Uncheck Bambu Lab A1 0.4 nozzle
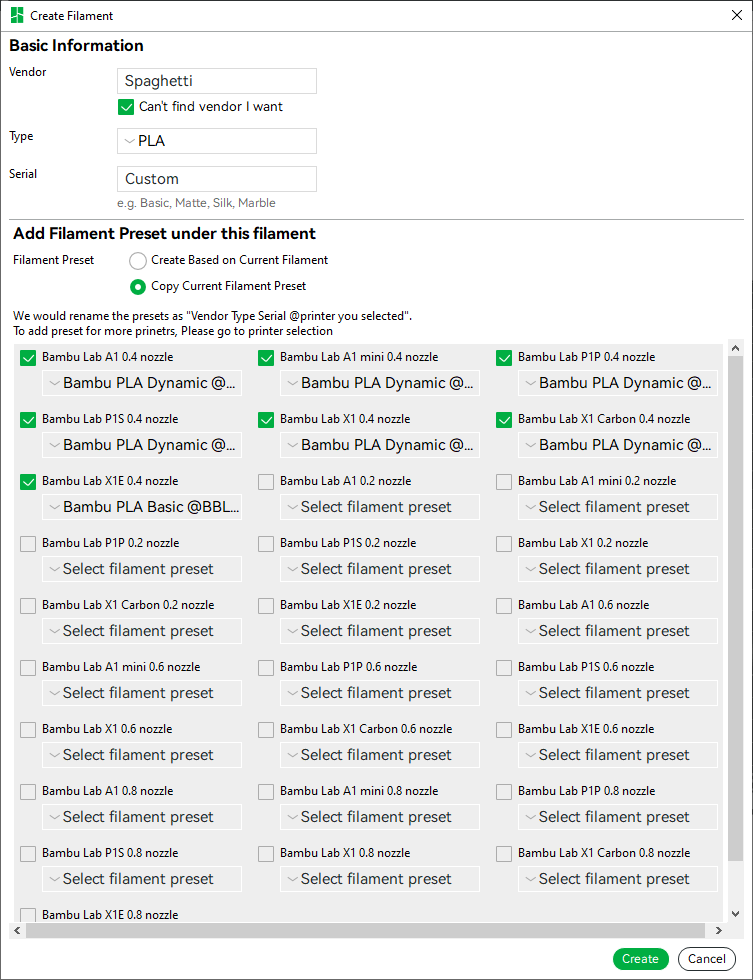Viewport: 753px width, 980px height. coord(28,358)
